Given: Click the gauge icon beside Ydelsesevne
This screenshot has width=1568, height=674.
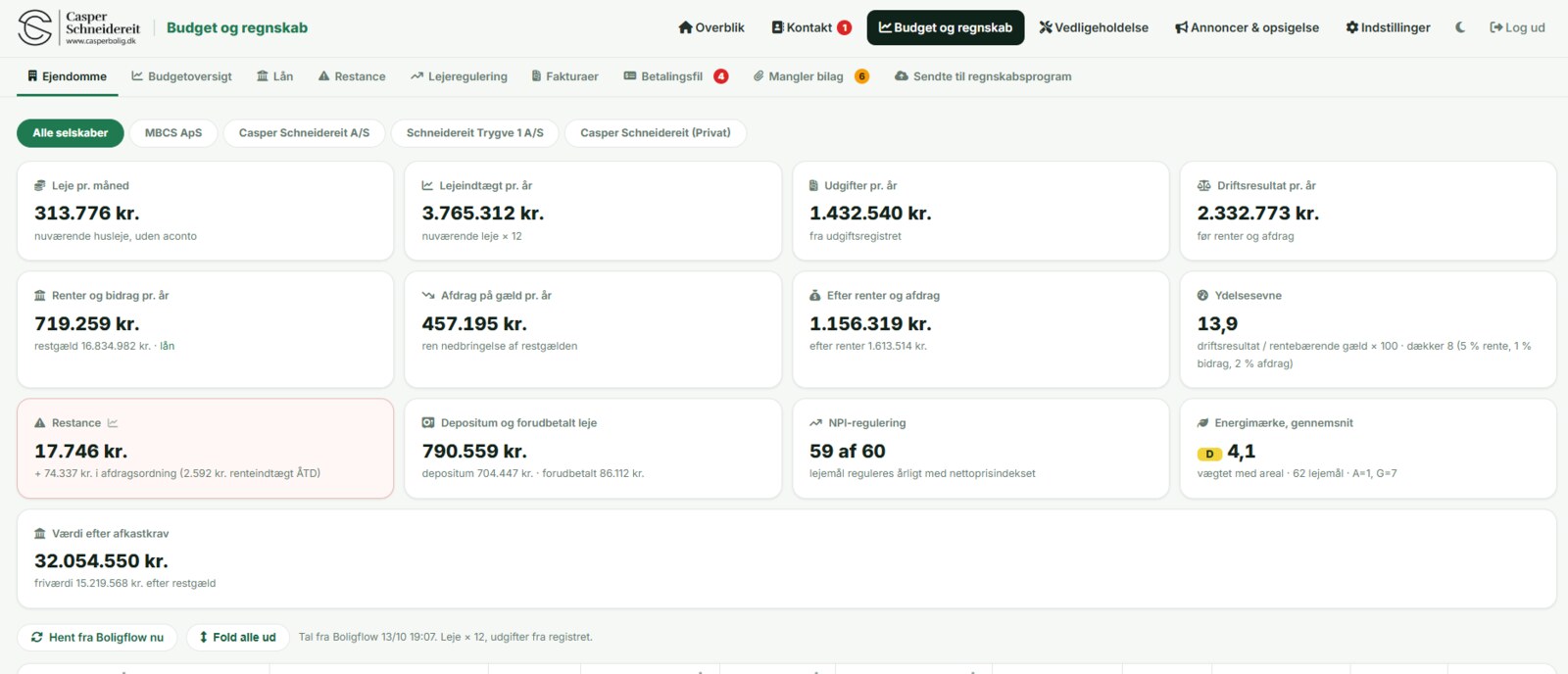Looking at the screenshot, I should [x=1203, y=295].
